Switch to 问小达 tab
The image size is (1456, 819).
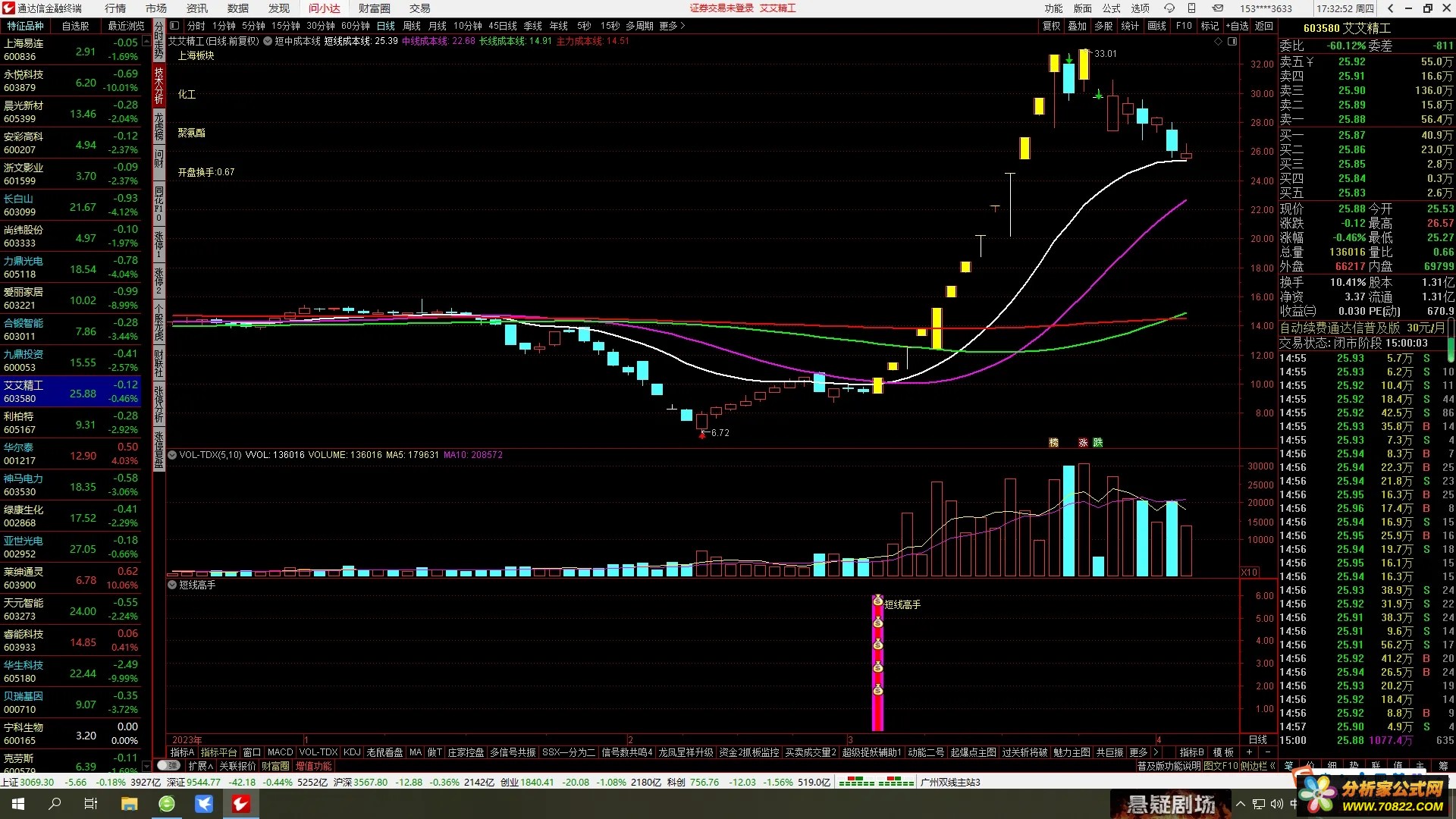(324, 8)
